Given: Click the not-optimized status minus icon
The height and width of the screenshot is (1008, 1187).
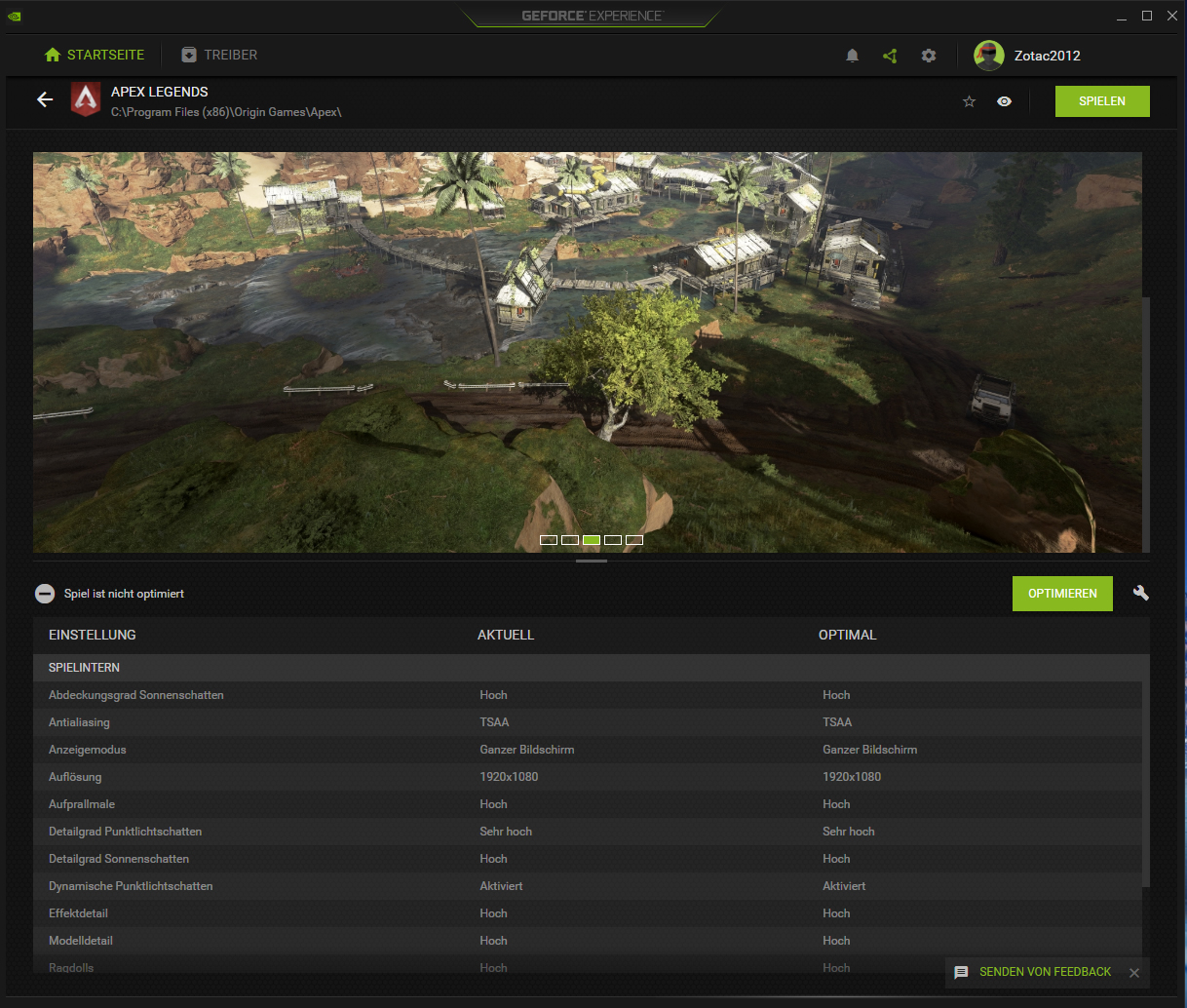Looking at the screenshot, I should click(x=45, y=594).
